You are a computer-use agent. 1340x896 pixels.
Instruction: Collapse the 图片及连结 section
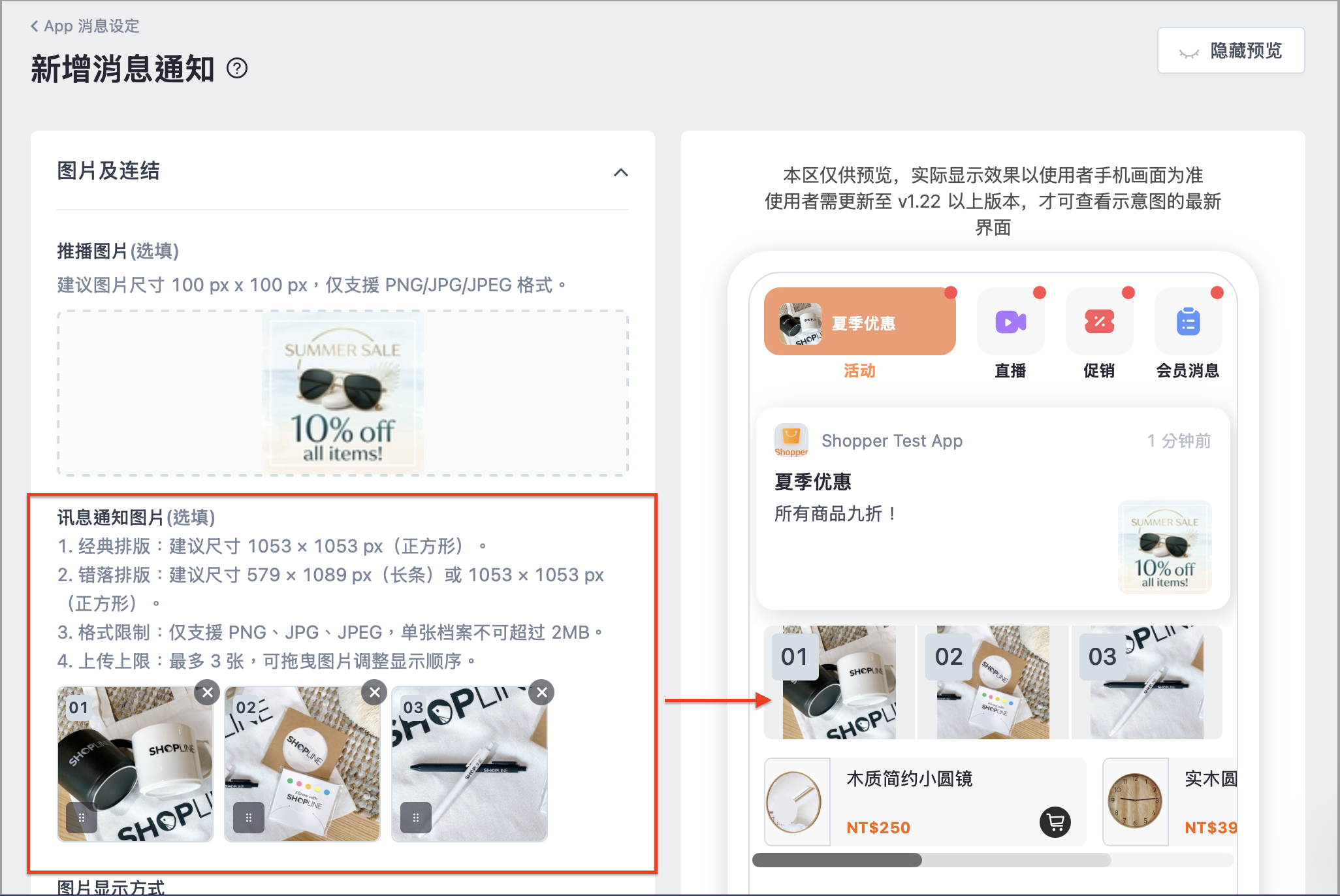pos(621,172)
